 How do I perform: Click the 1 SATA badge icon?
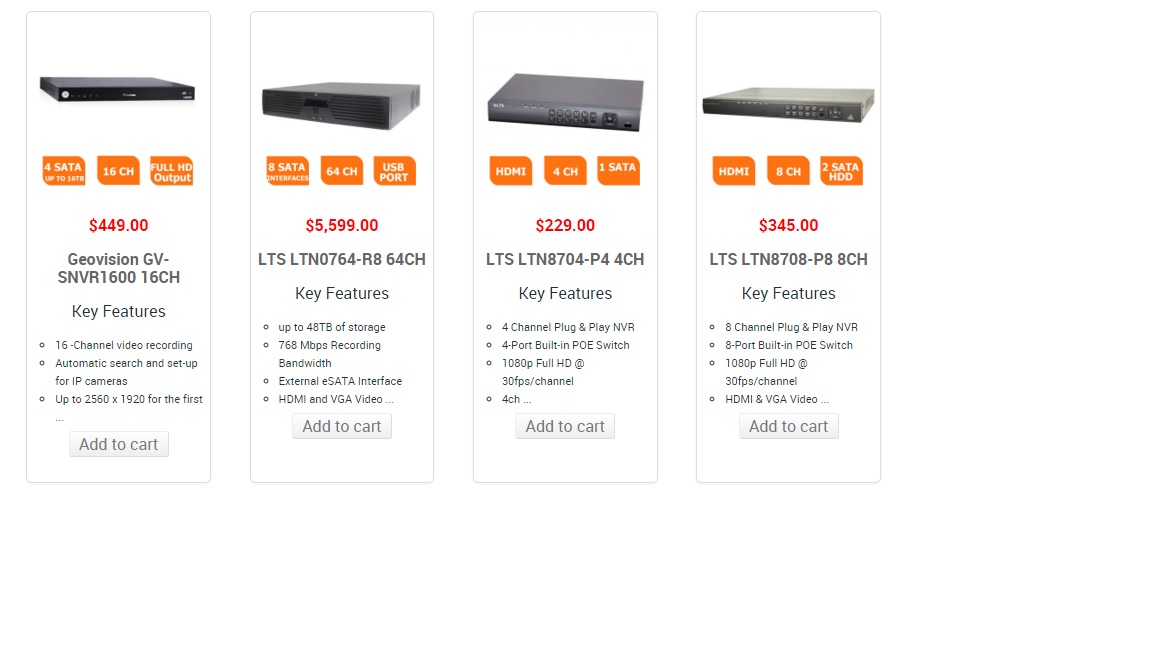618,171
